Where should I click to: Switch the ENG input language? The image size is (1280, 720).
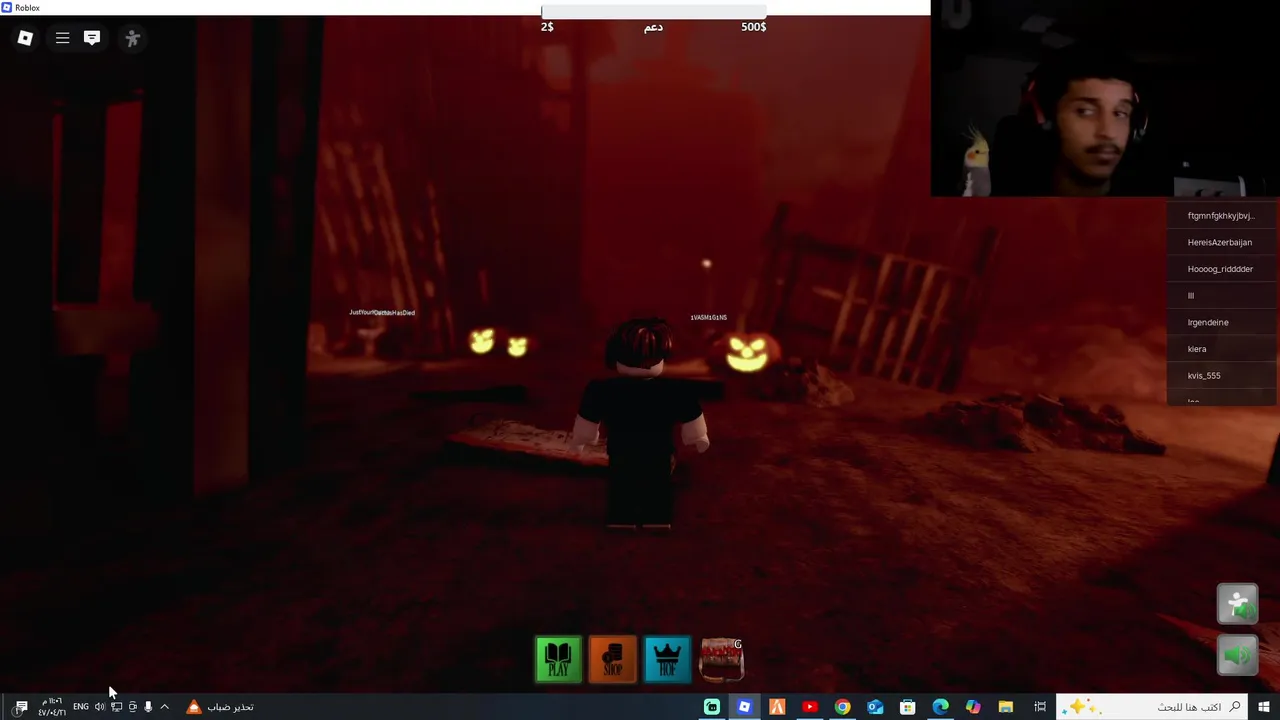tap(80, 707)
